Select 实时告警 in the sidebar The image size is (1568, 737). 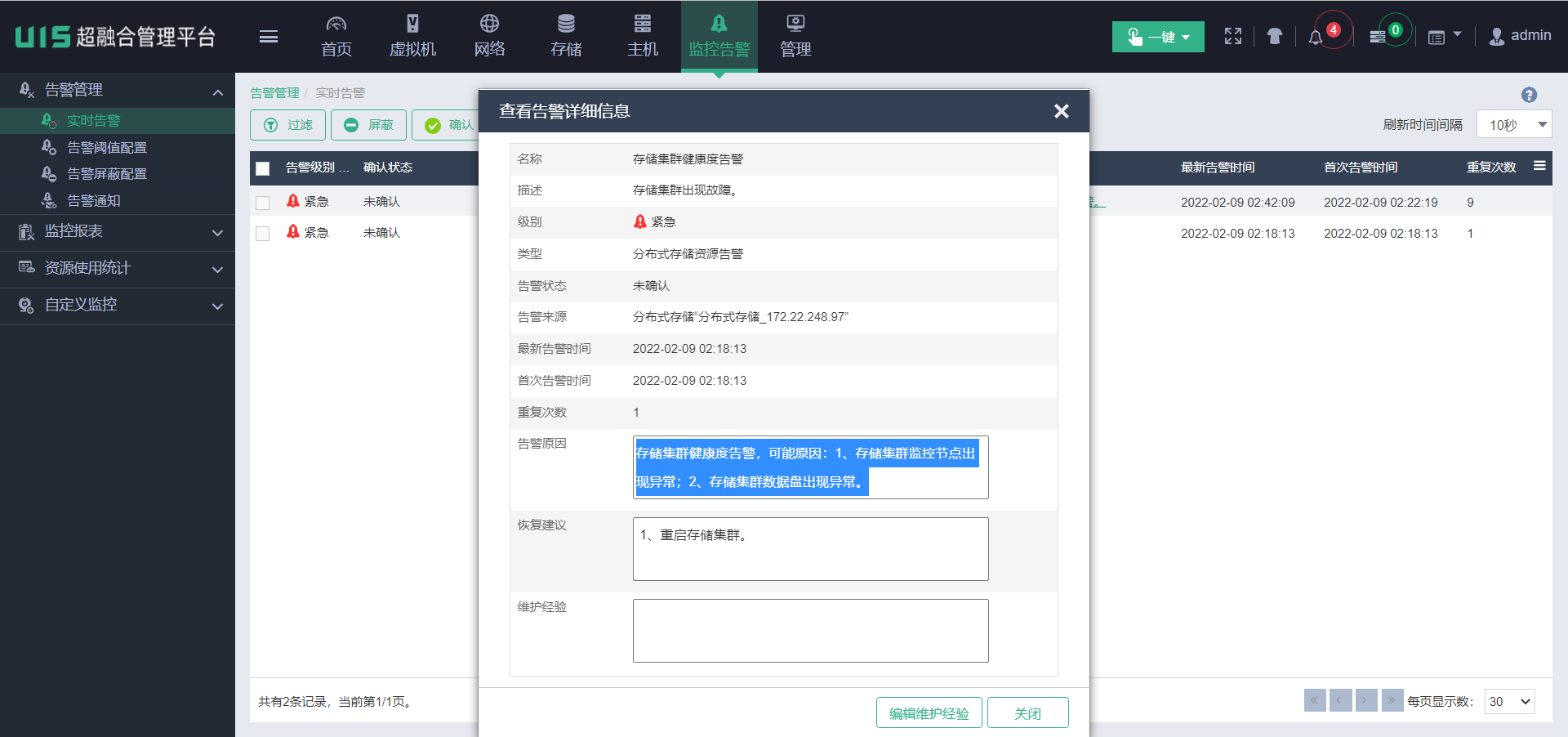click(x=118, y=121)
